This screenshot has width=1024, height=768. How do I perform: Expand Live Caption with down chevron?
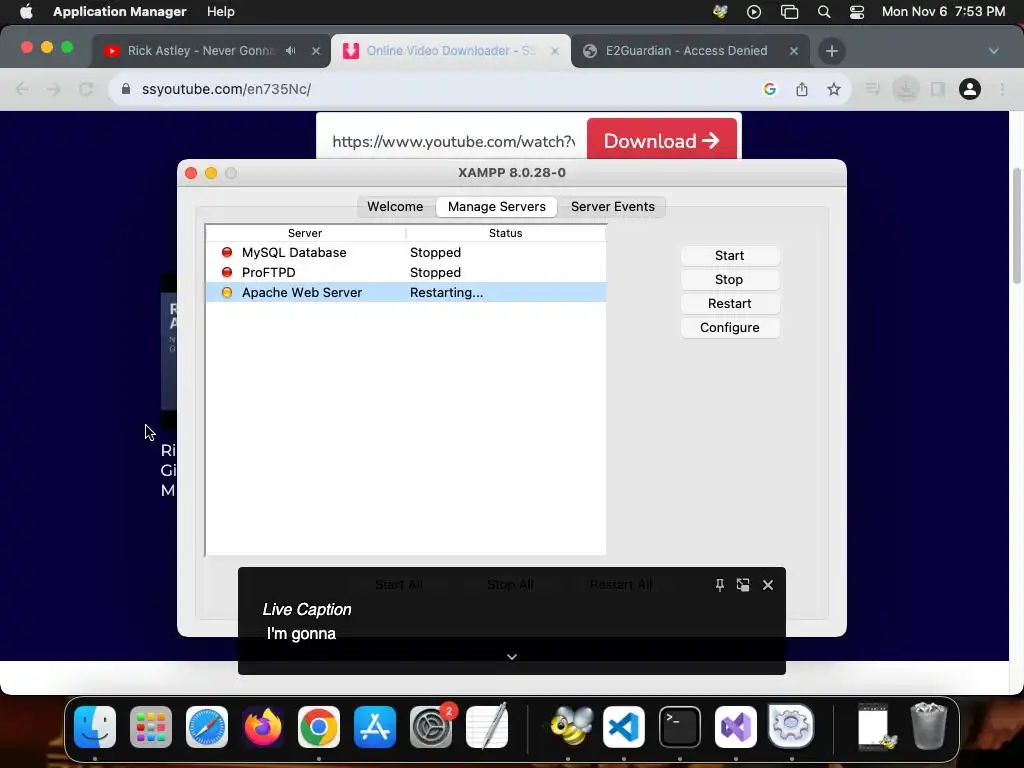pyautogui.click(x=512, y=657)
